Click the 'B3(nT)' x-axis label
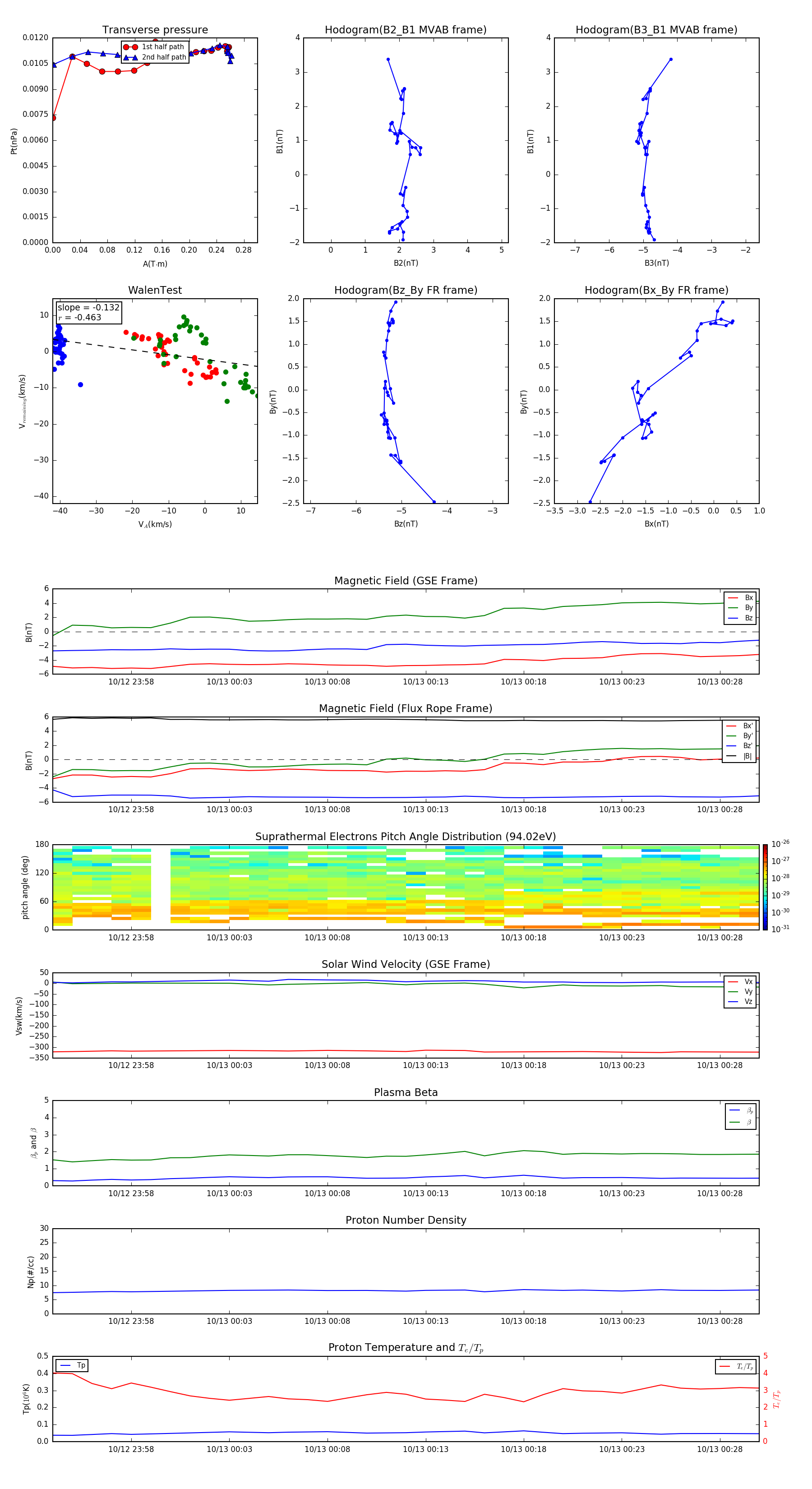Image resolution: width=812 pixels, height=1489 pixels. (x=656, y=264)
